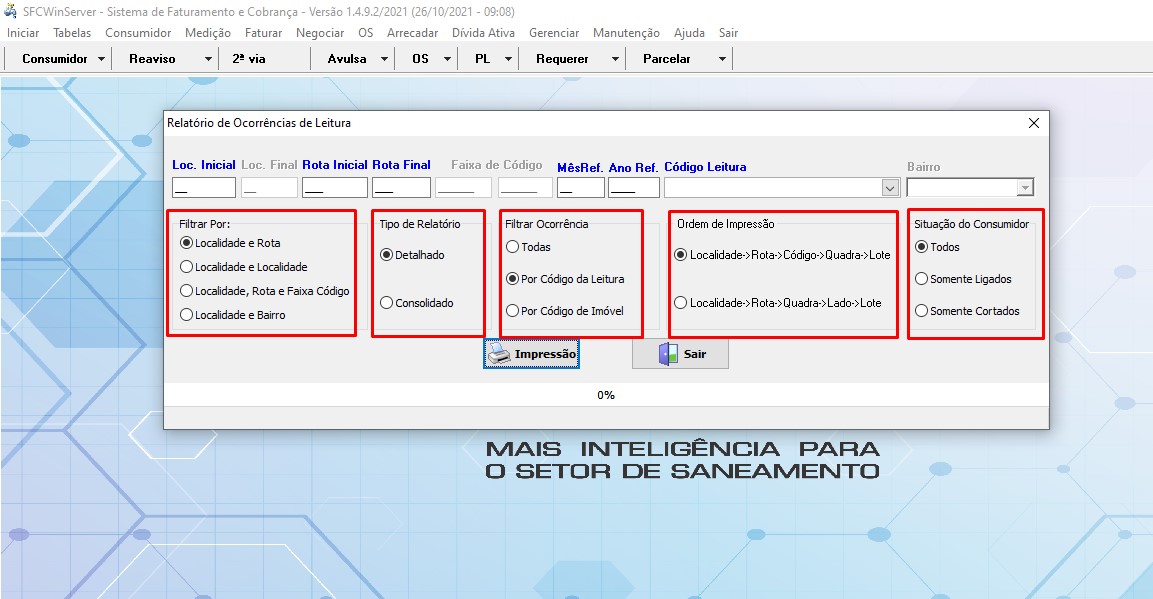
Task: Click the 2ª via toolbar button
Action: pos(249,59)
